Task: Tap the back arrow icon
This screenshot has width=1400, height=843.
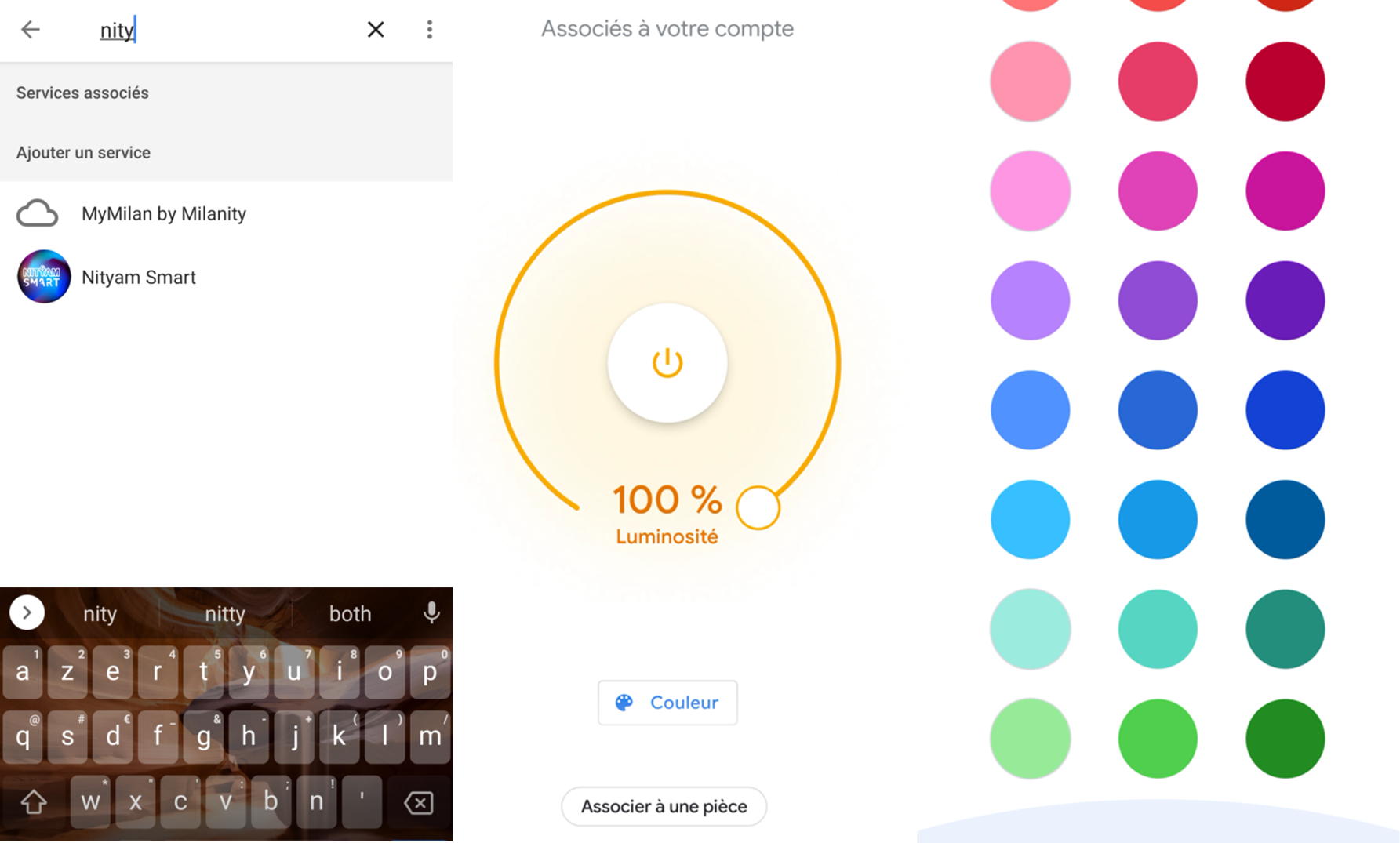Action: click(30, 30)
